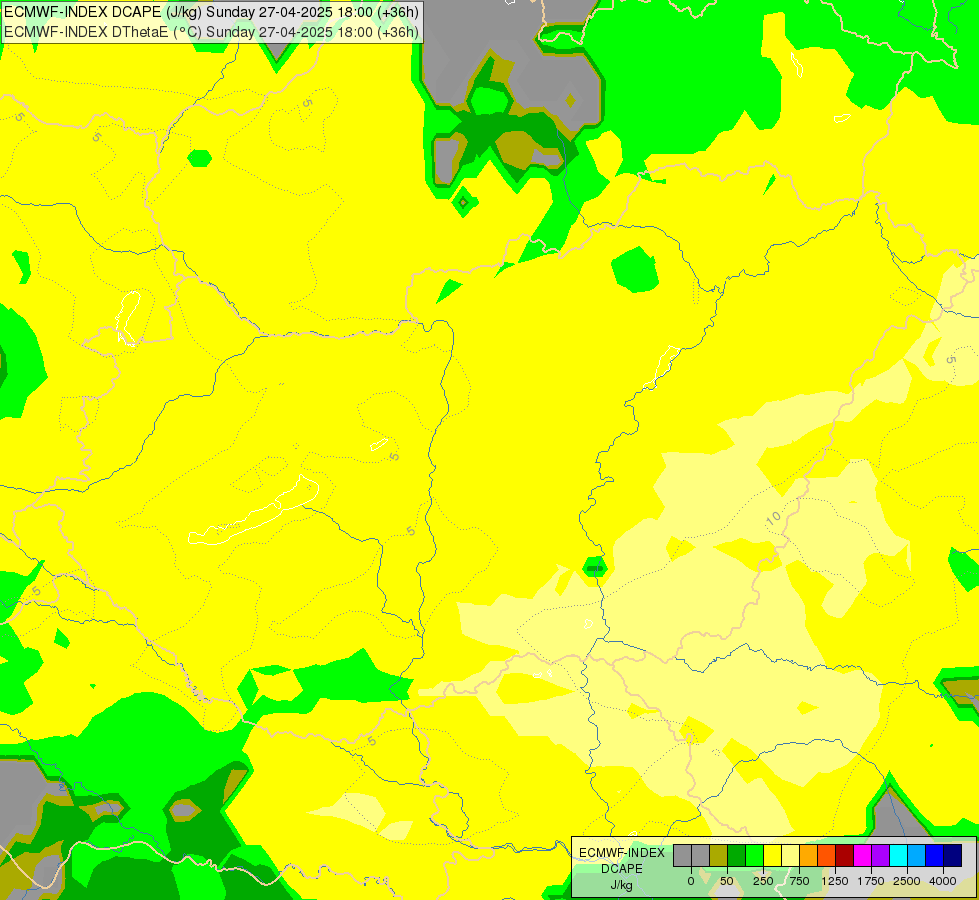Pick the dark red legend swatch
Viewport: 979px width, 900px height.
pos(844,856)
